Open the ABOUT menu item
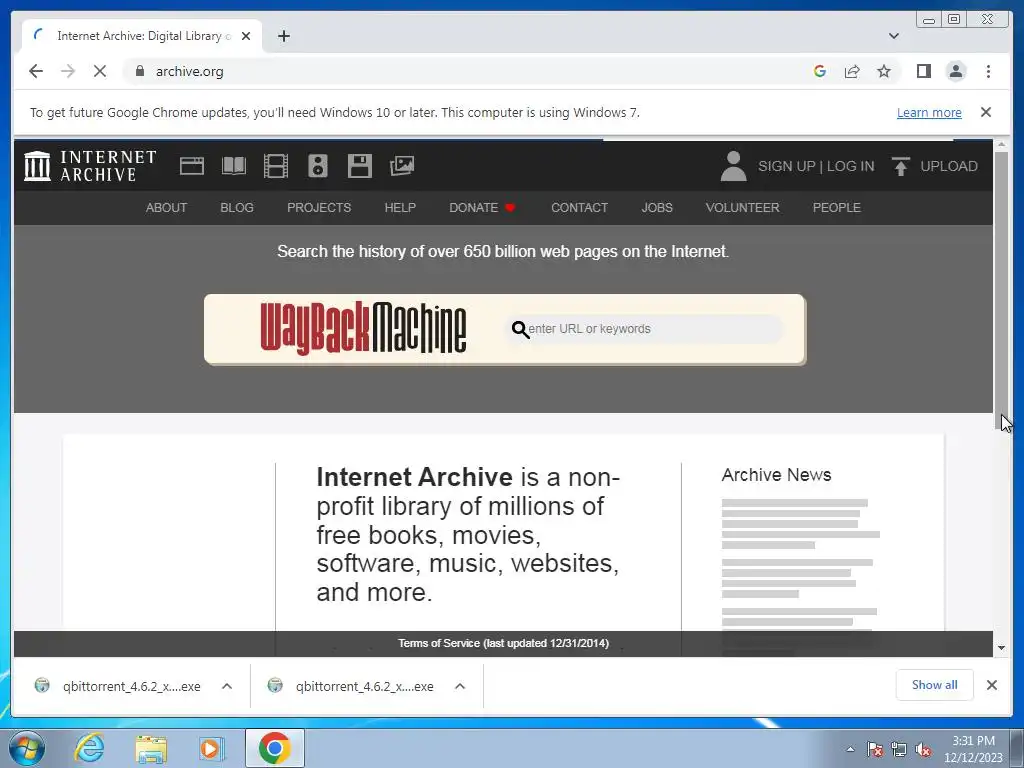The height and width of the screenshot is (768, 1024). coord(167,208)
